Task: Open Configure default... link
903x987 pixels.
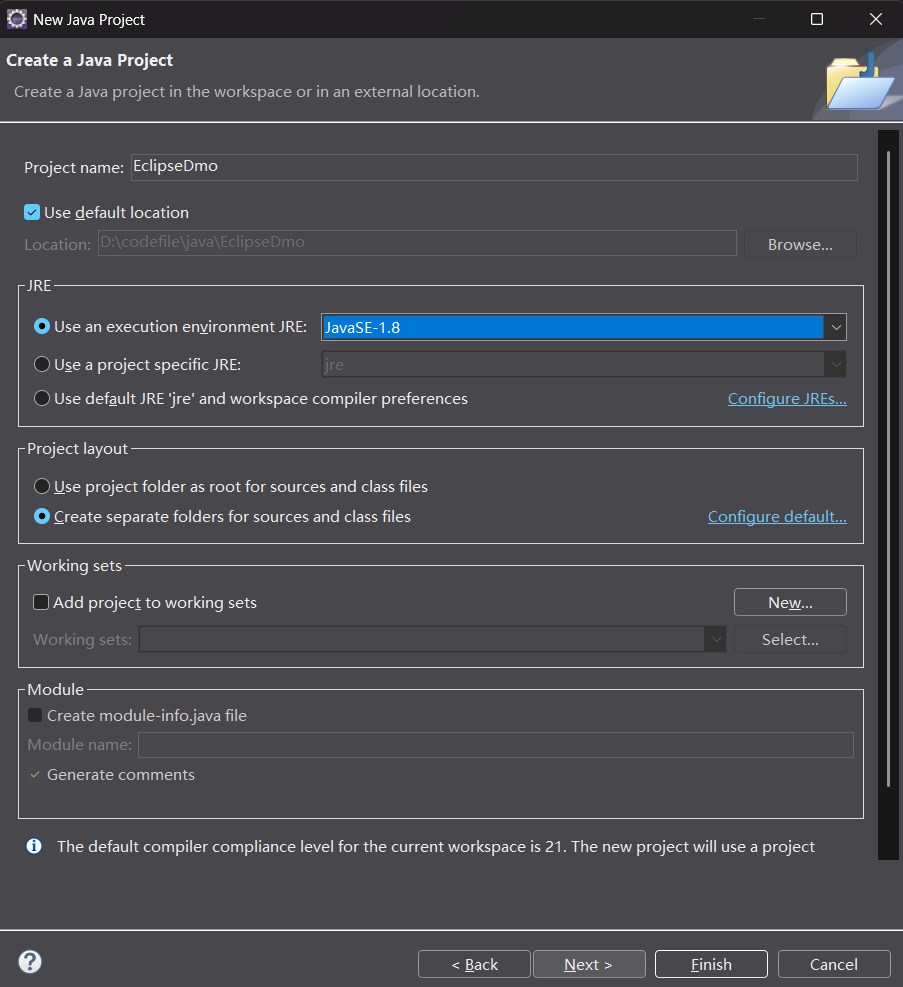Action: pyautogui.click(x=777, y=516)
